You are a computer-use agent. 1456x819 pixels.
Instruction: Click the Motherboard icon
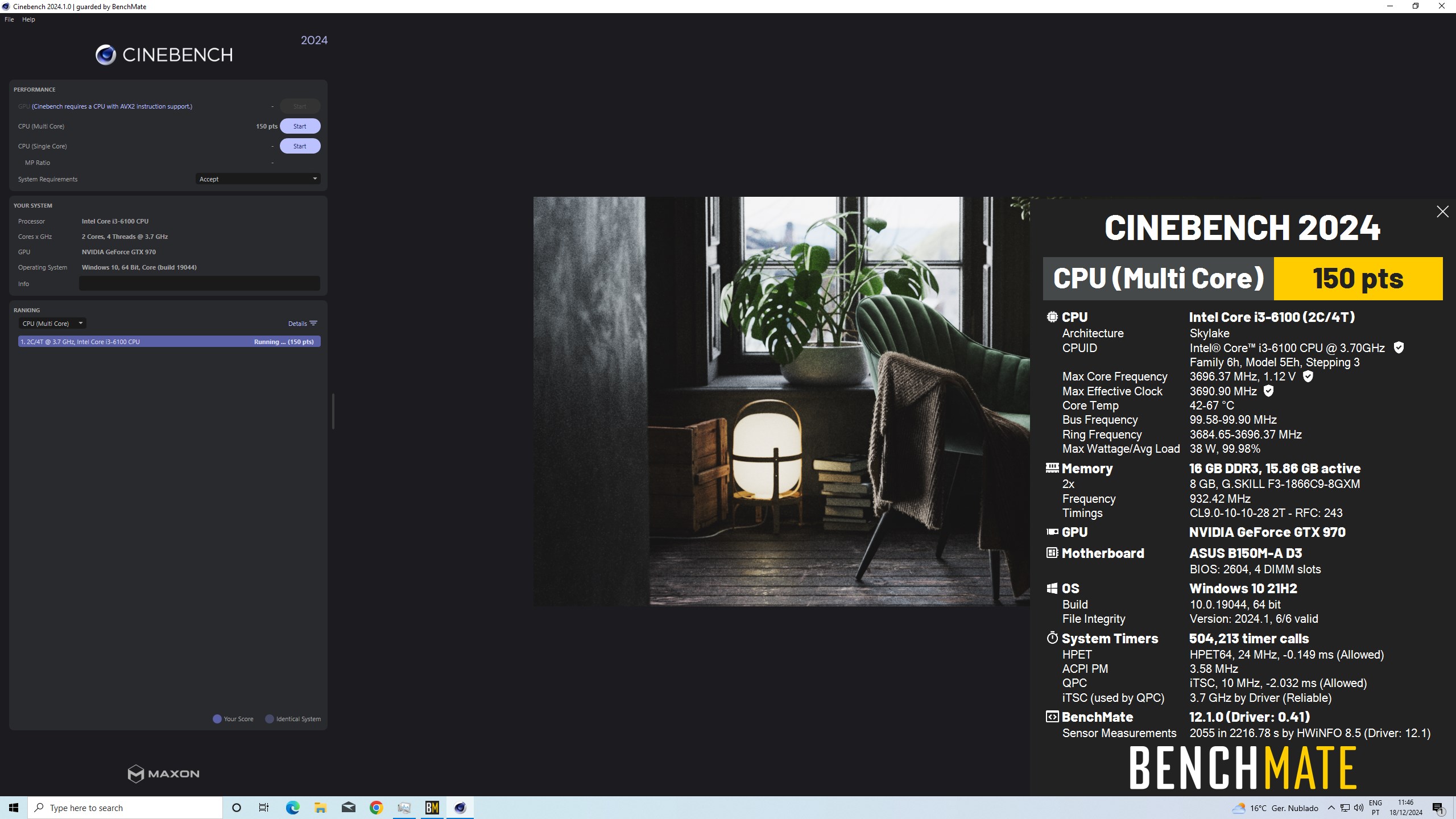click(x=1052, y=553)
